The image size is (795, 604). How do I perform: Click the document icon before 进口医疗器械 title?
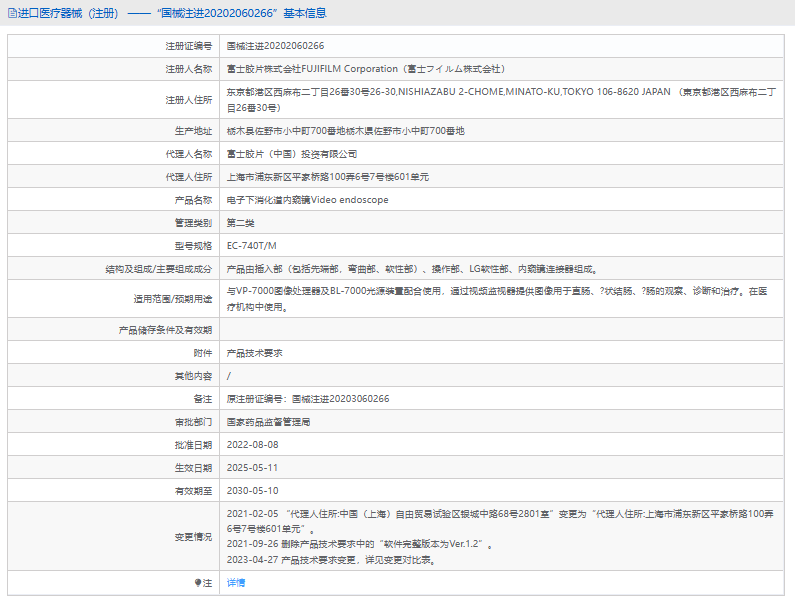click(12, 13)
